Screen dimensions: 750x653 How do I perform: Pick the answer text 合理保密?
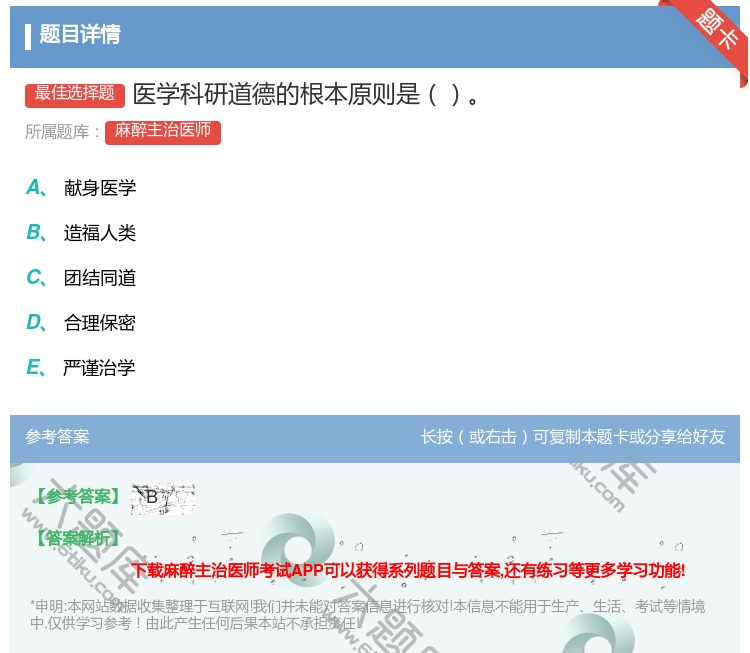click(99, 323)
